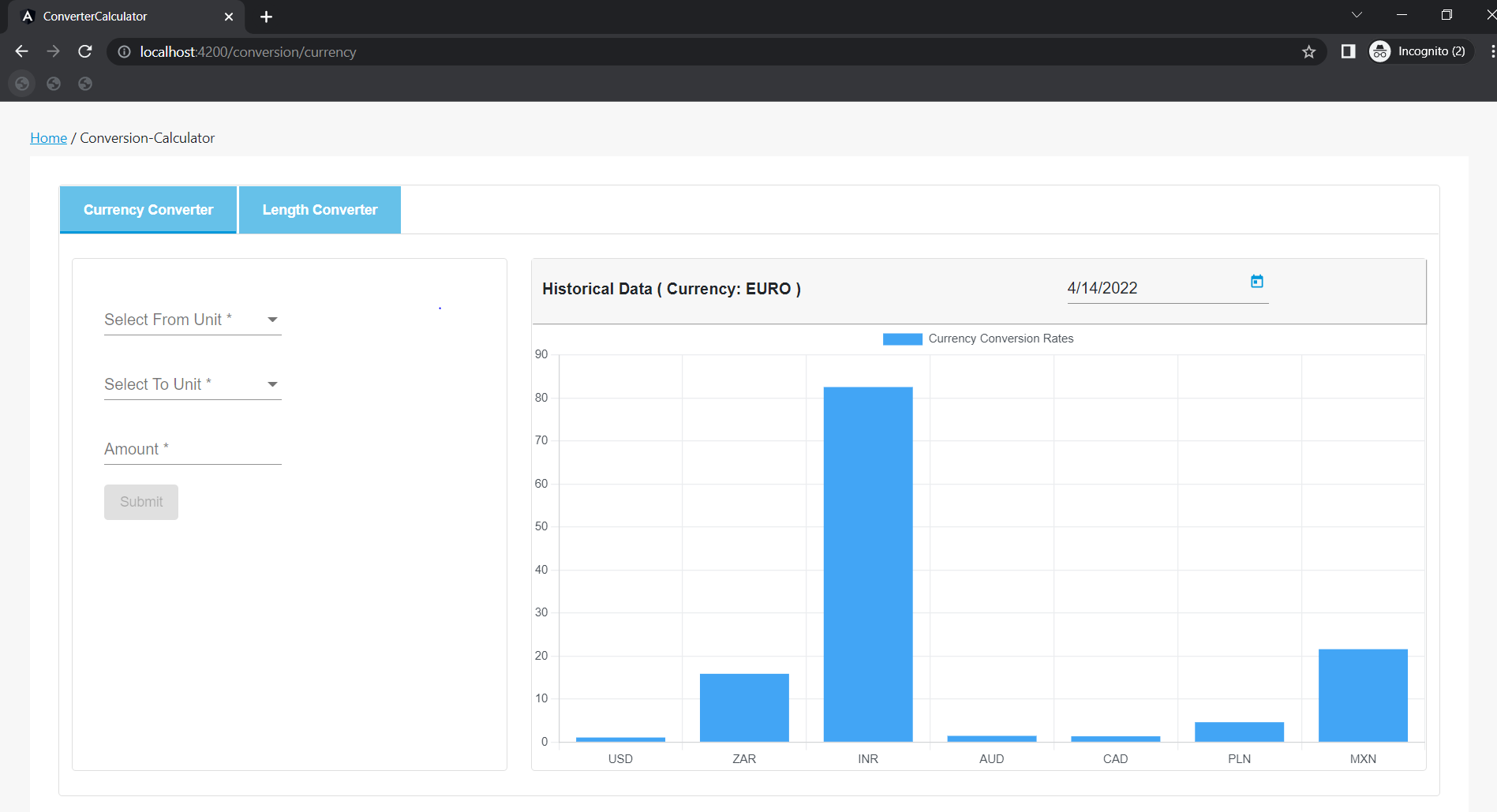The width and height of the screenshot is (1497, 812).
Task: Click the INR bar in chart
Action: [868, 564]
